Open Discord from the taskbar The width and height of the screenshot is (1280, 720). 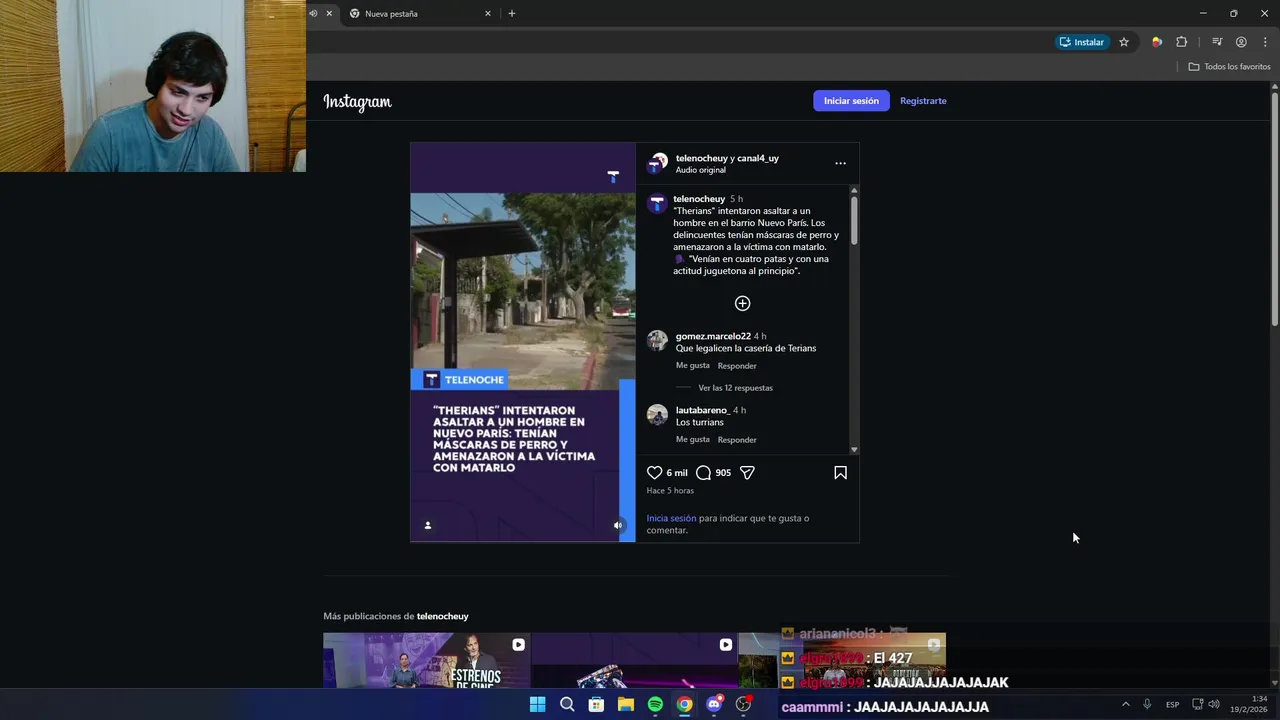point(714,704)
